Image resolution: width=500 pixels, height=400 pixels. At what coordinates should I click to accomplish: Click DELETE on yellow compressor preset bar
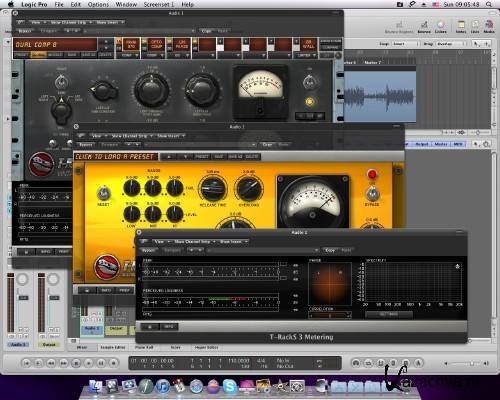pyautogui.click(x=252, y=156)
